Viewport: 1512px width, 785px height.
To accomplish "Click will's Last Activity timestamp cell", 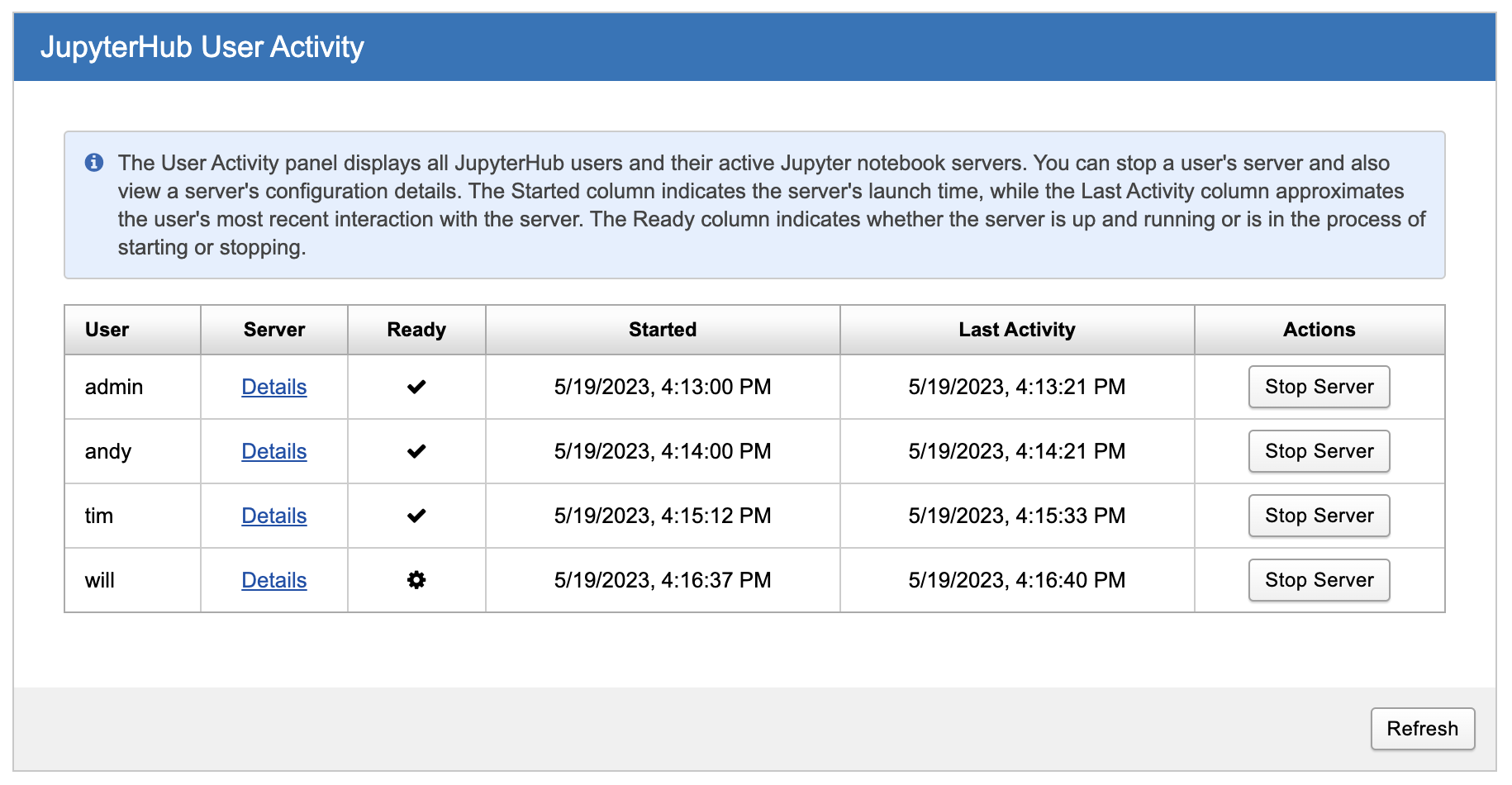I will (x=1016, y=580).
